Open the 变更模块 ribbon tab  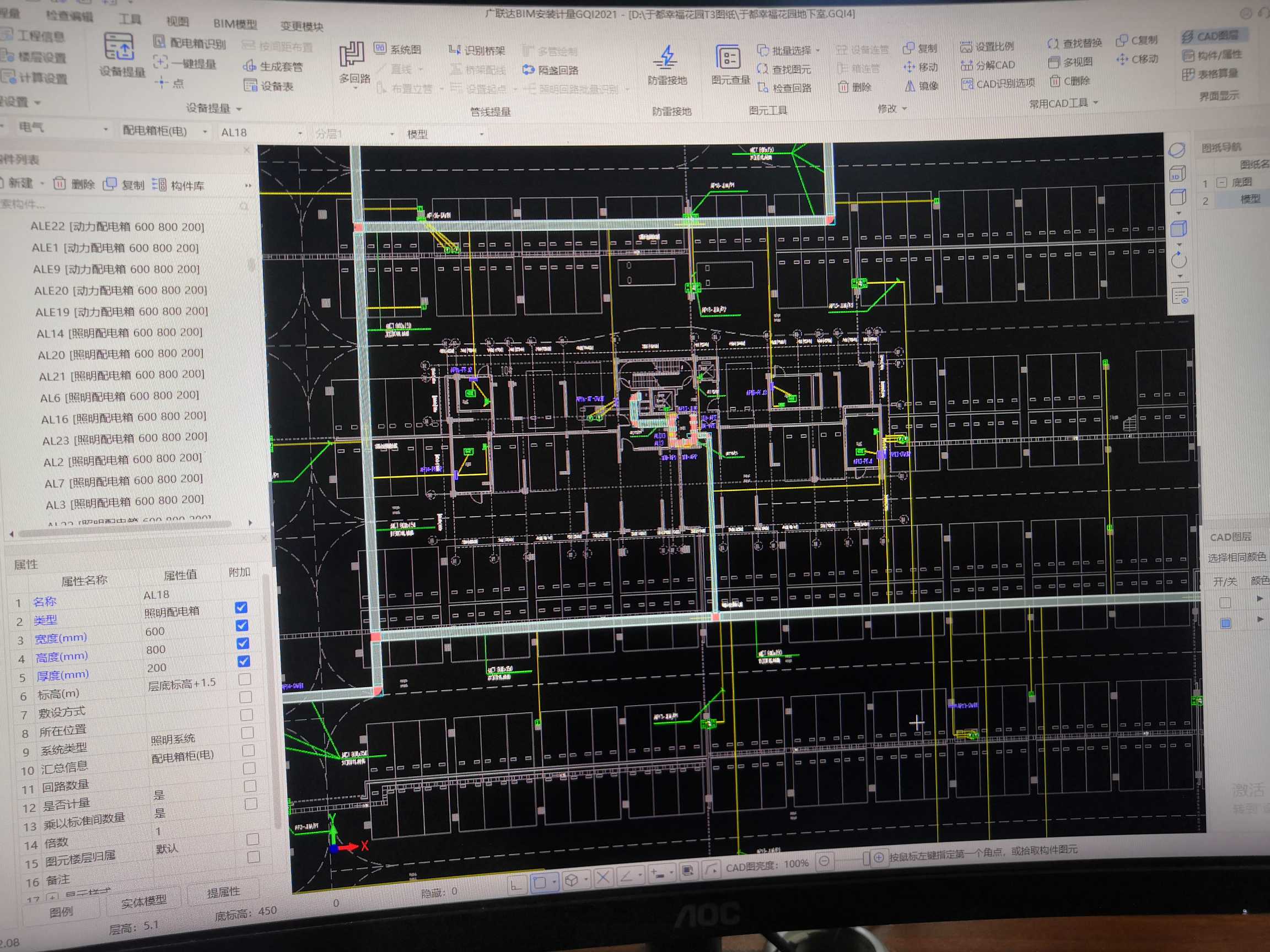click(302, 26)
